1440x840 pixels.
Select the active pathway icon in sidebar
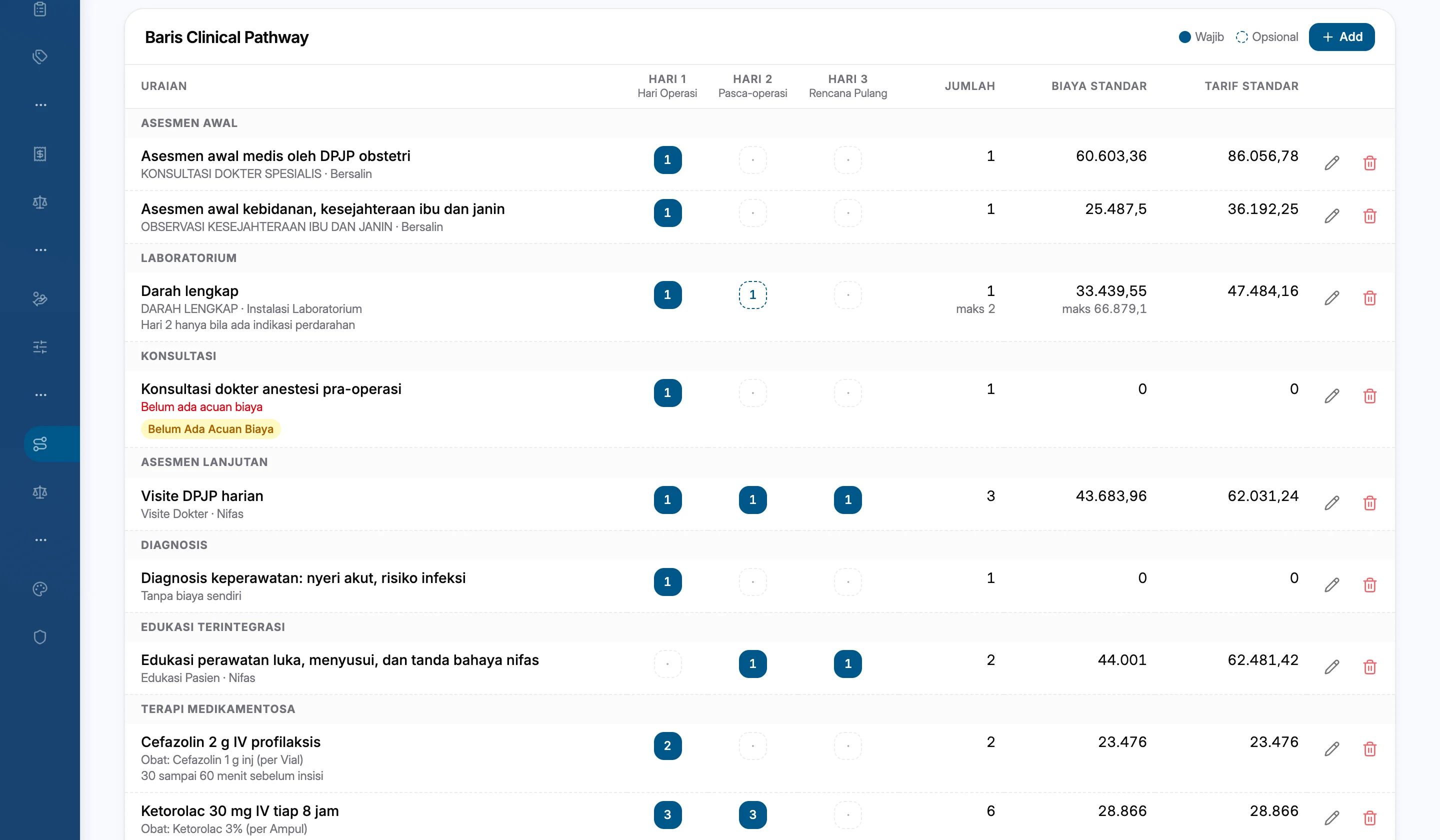(40, 444)
